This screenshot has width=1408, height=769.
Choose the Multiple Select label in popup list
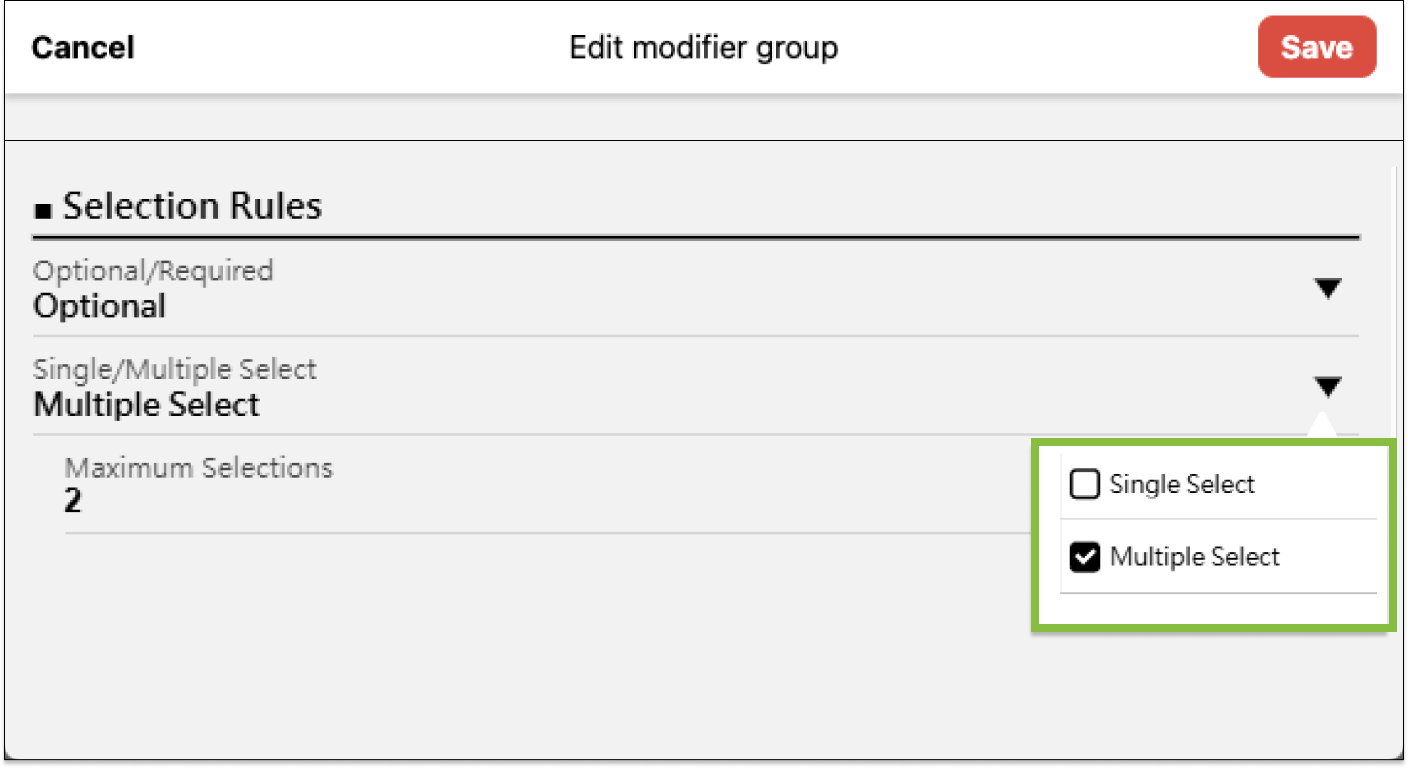tap(1194, 557)
